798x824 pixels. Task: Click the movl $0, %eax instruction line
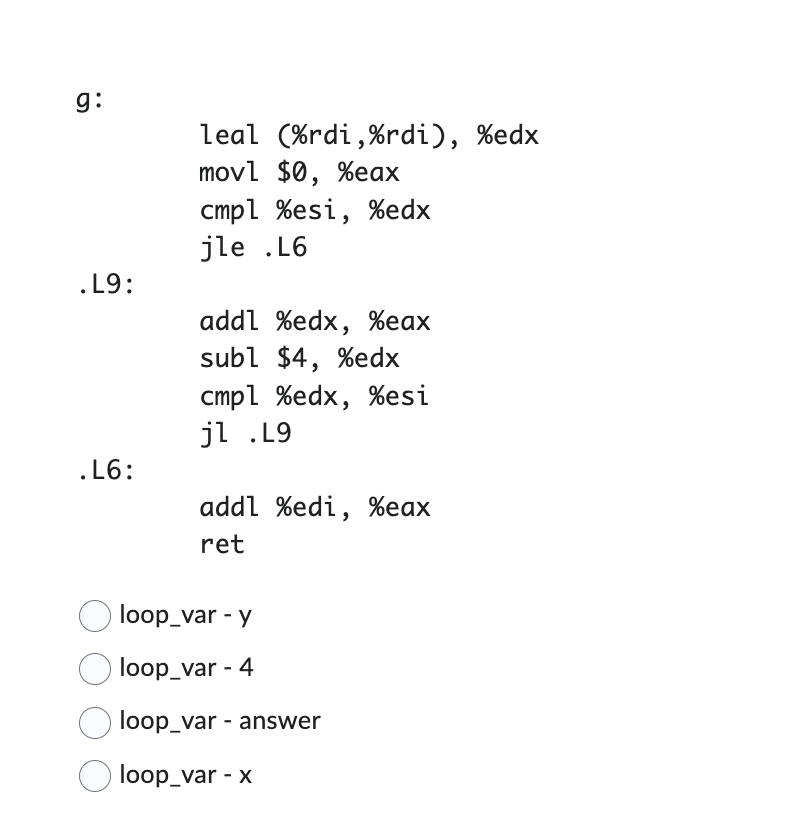click(x=299, y=173)
